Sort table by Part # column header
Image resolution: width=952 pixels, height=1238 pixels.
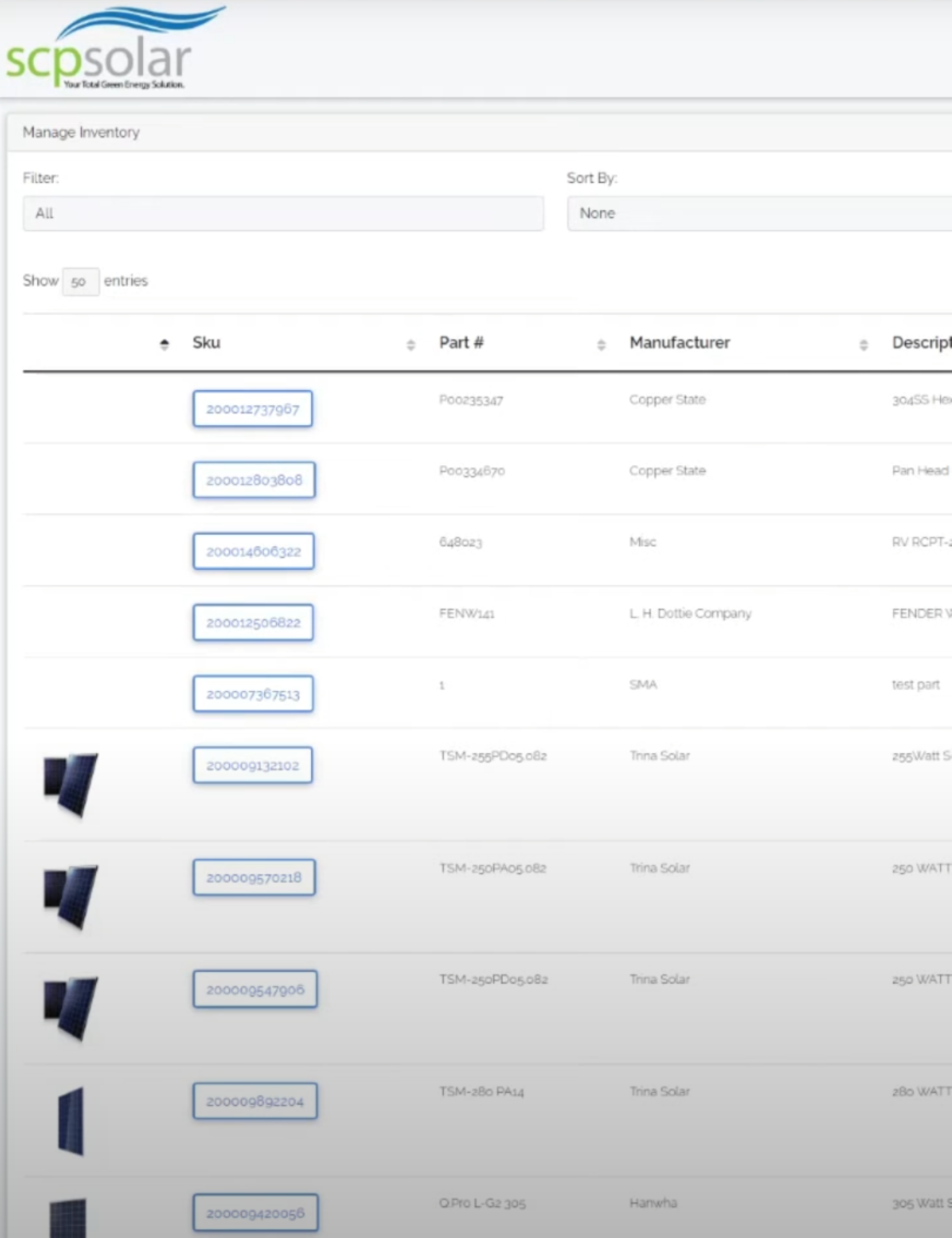click(x=461, y=343)
